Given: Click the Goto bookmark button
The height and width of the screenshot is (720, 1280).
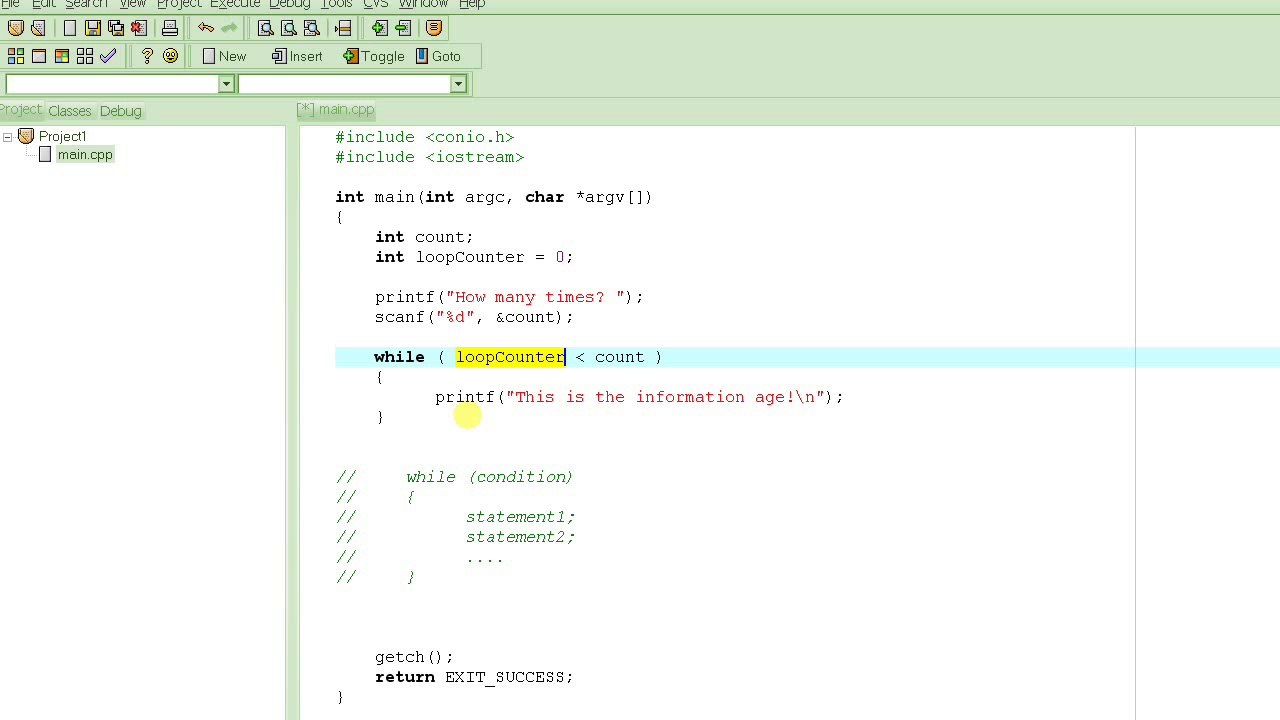Looking at the screenshot, I should tap(438, 56).
